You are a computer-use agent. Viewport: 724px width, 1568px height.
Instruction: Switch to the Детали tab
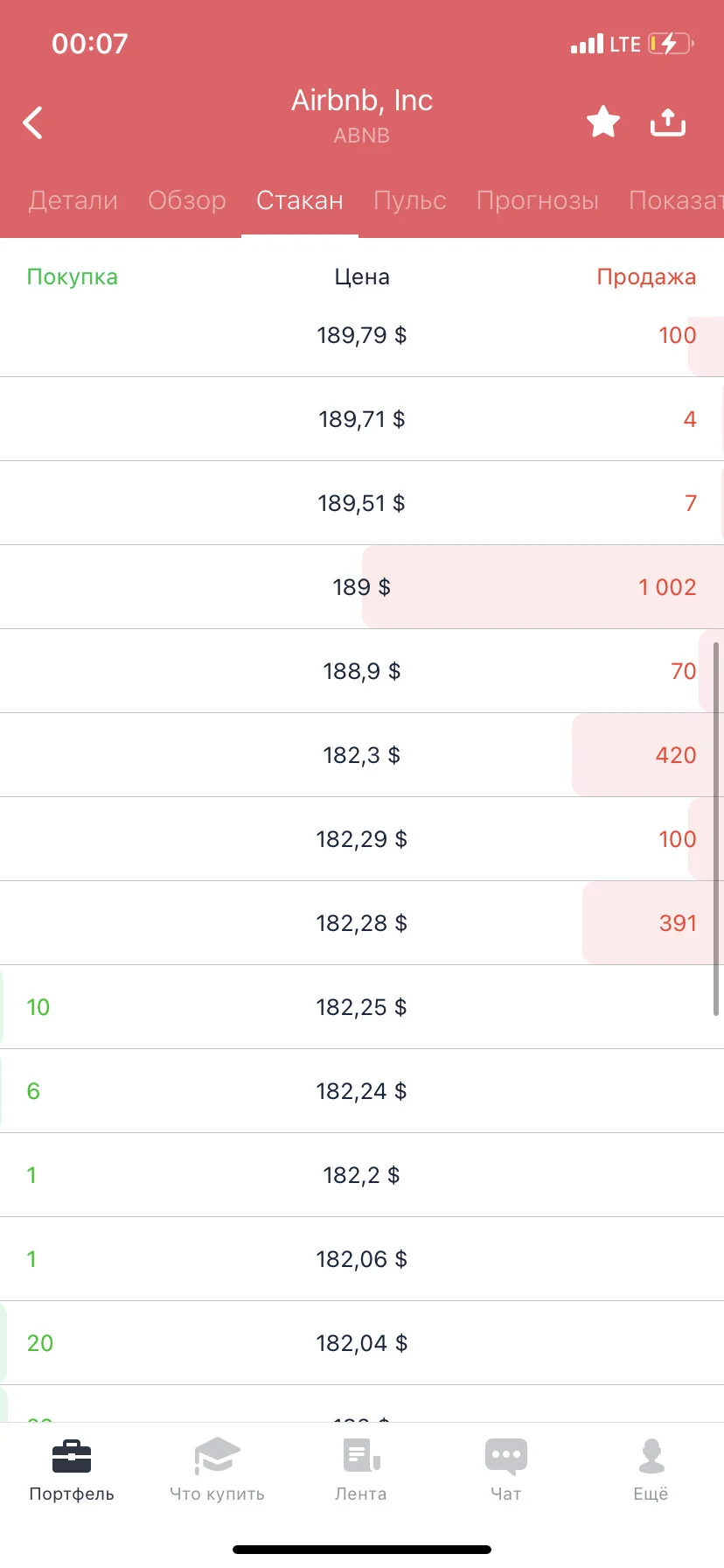coord(73,200)
